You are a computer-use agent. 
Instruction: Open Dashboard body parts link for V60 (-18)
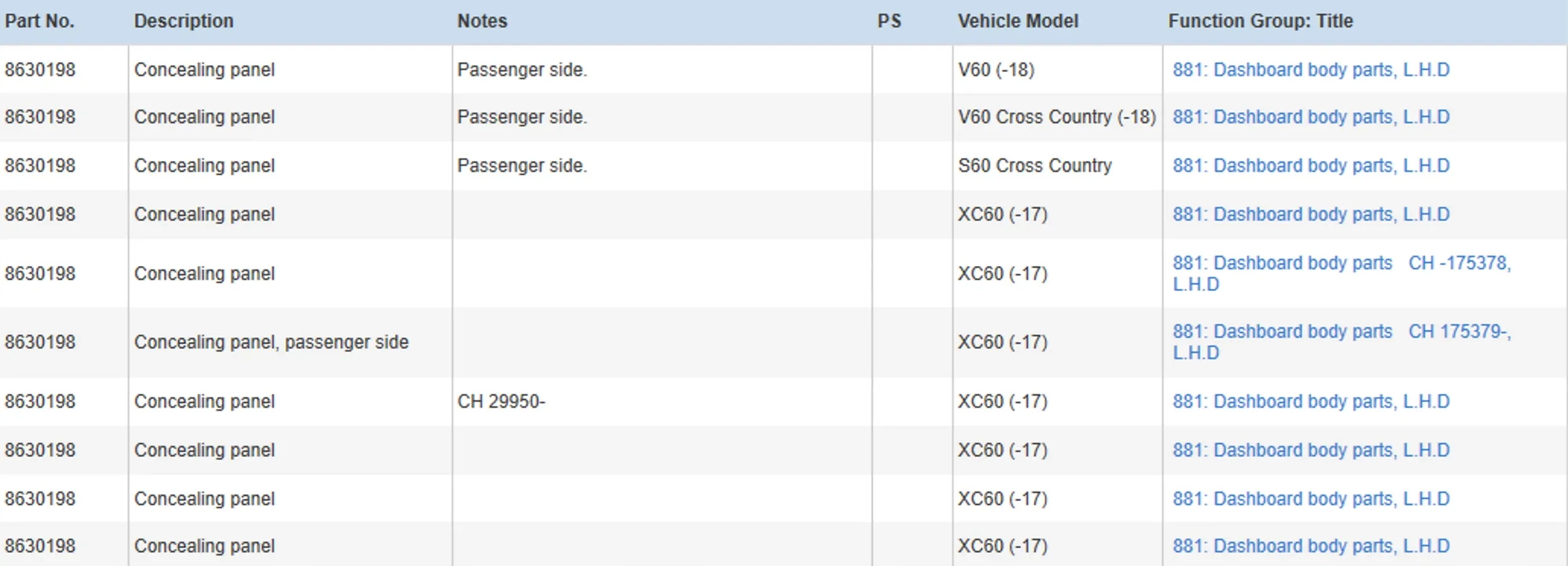[1311, 70]
